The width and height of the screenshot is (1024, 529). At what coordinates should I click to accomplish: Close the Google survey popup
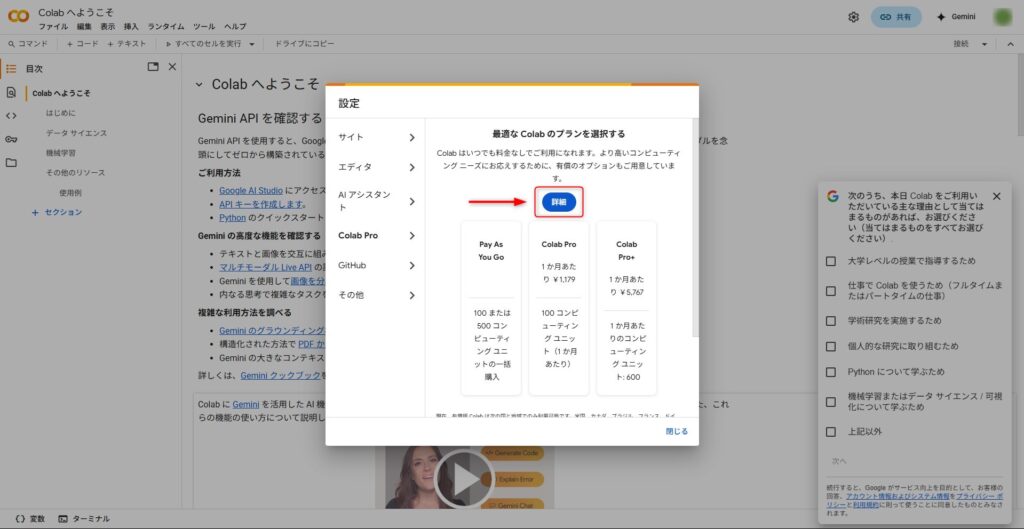click(996, 197)
